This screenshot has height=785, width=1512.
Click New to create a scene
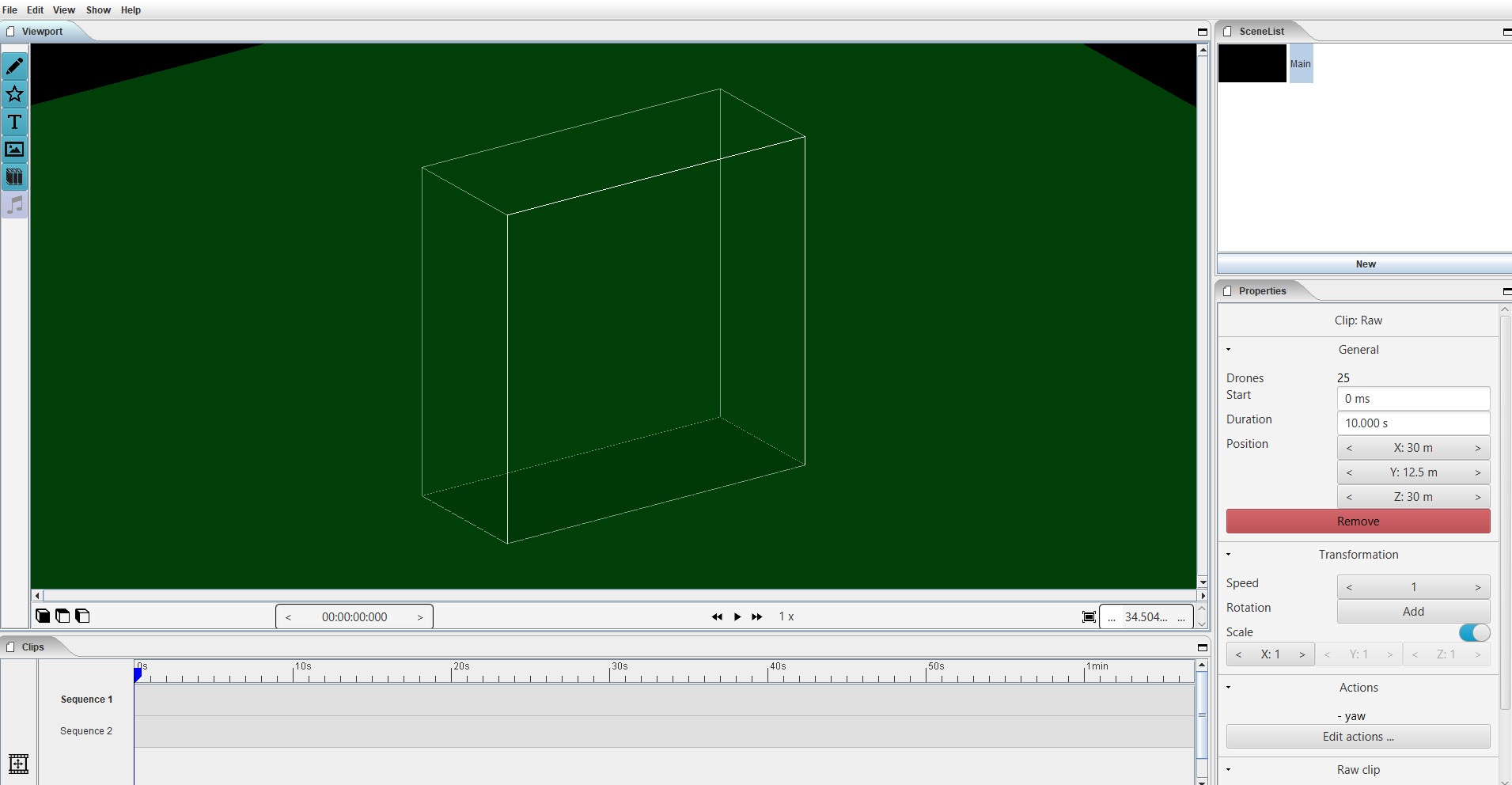1365,264
